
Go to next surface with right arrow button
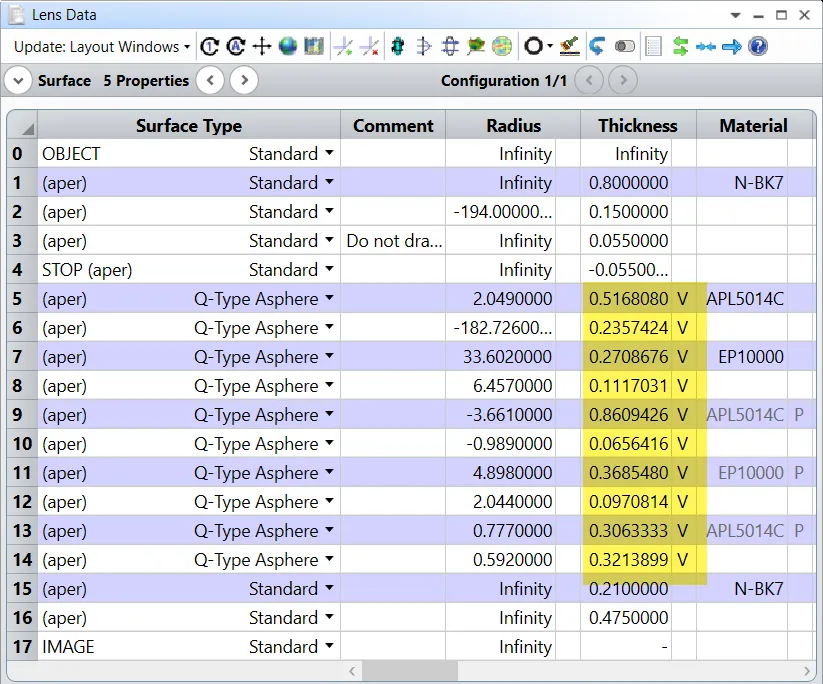[x=243, y=81]
